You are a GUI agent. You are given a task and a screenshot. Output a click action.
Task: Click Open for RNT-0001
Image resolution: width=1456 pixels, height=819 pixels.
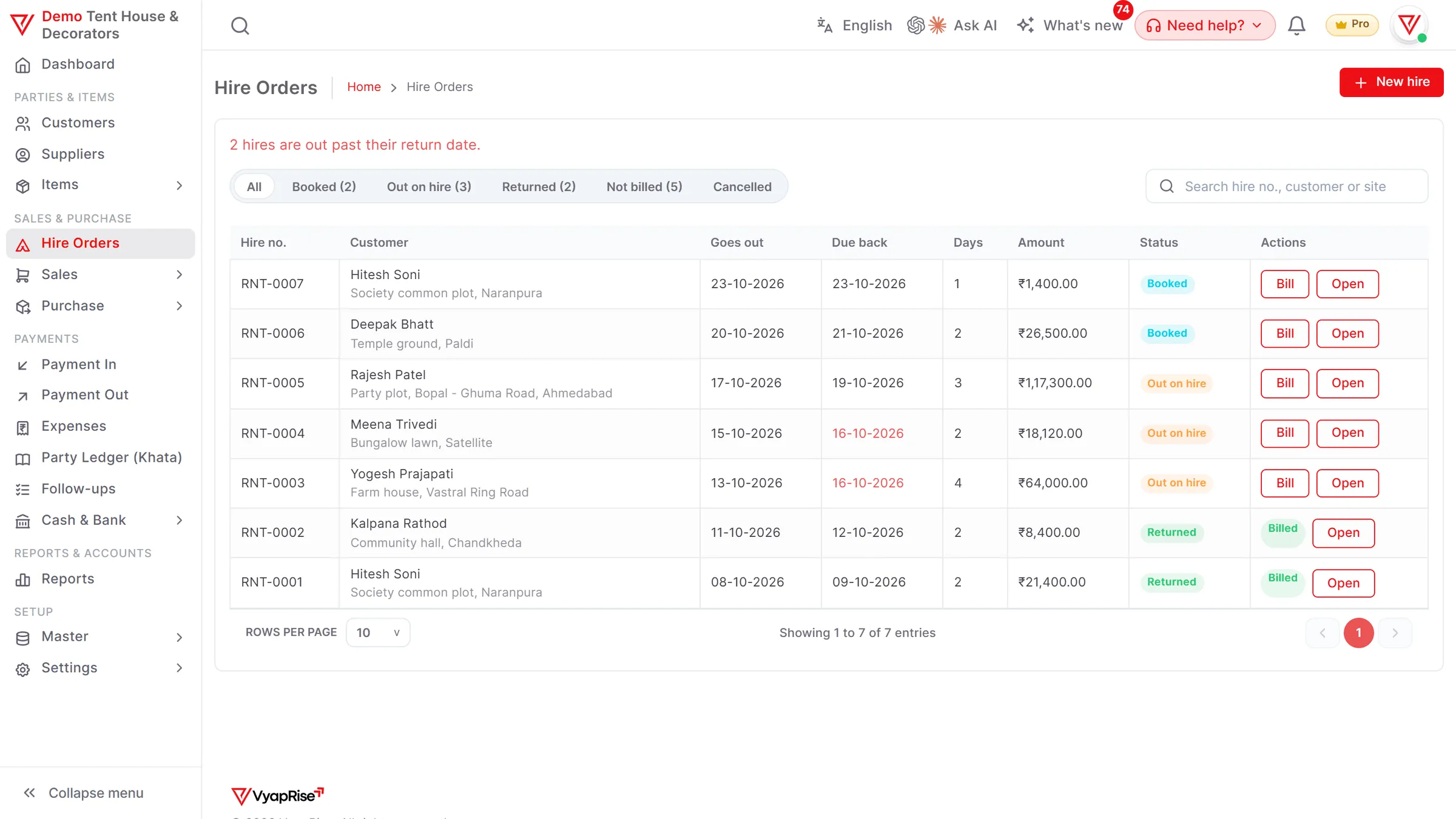1343,583
